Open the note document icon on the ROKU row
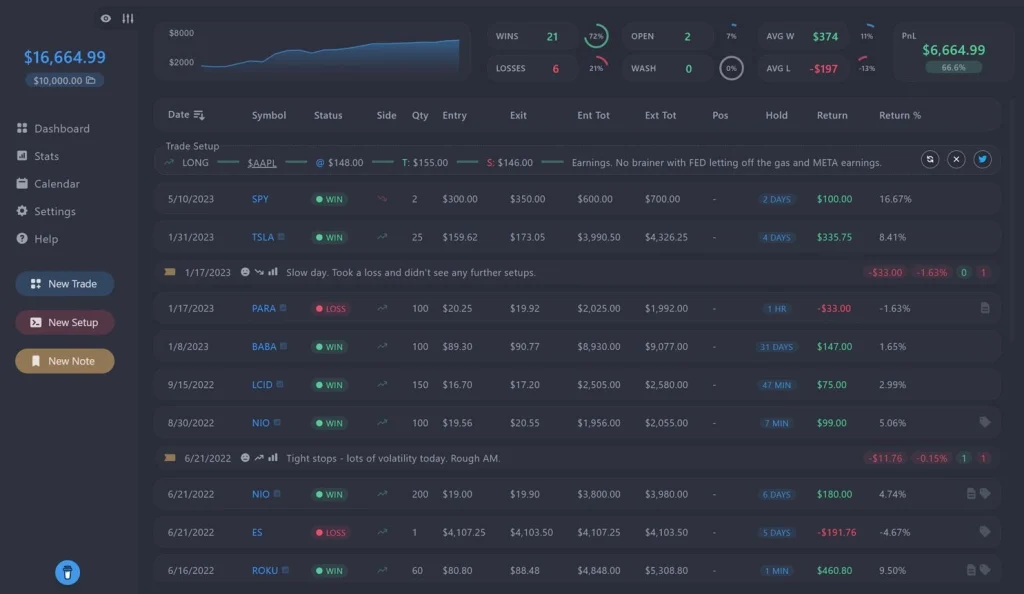Viewport: 1024px width, 594px height. pyautogui.click(x=969, y=570)
